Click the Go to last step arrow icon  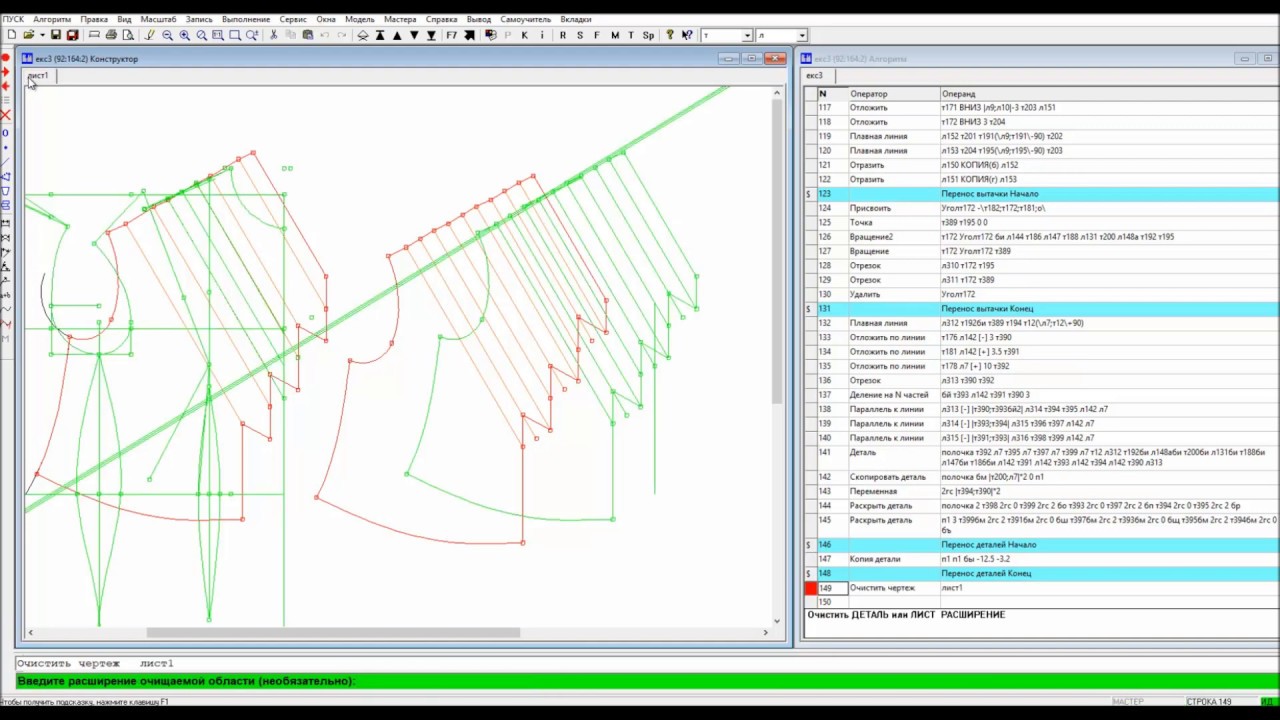431,35
